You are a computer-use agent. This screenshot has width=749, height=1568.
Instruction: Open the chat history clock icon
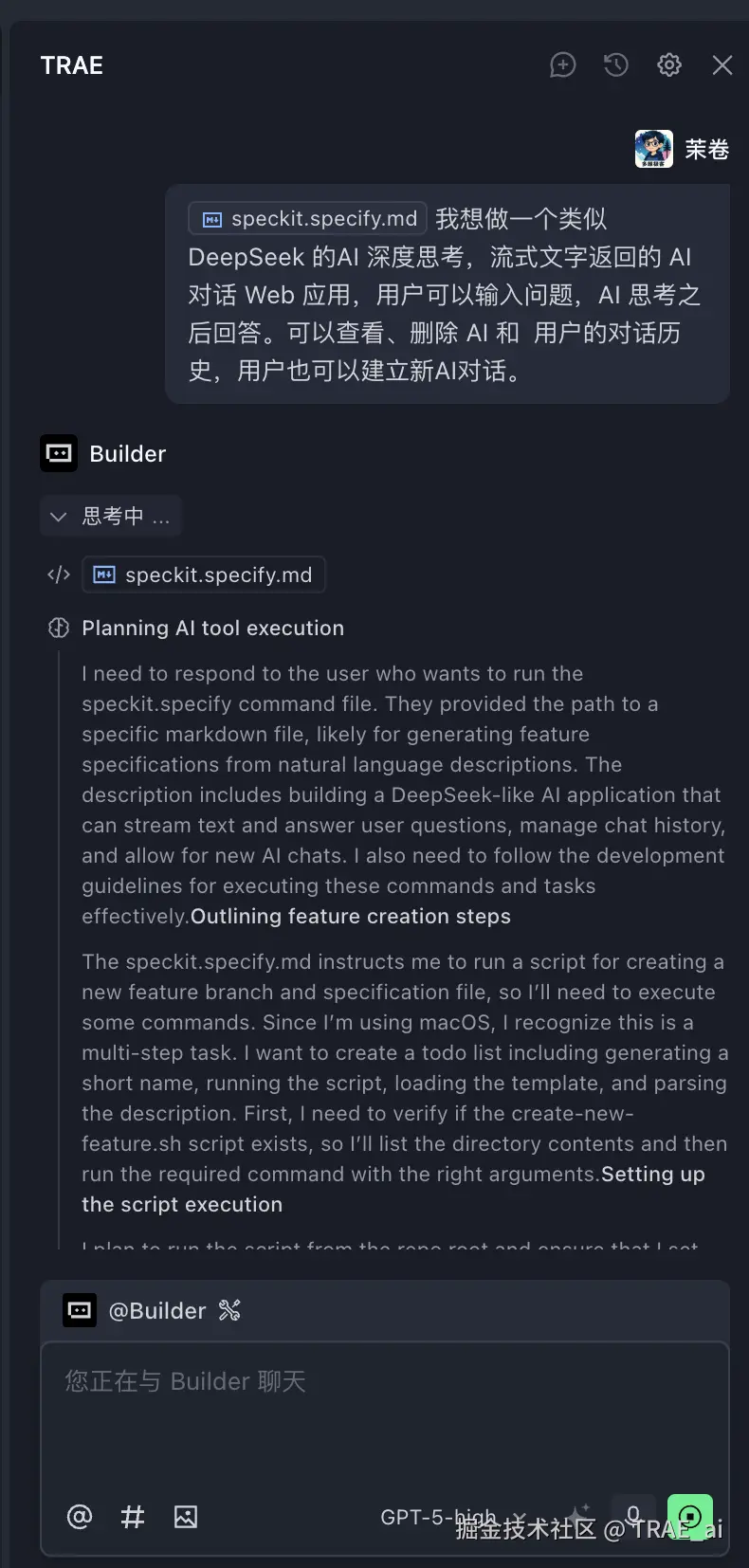click(x=616, y=65)
